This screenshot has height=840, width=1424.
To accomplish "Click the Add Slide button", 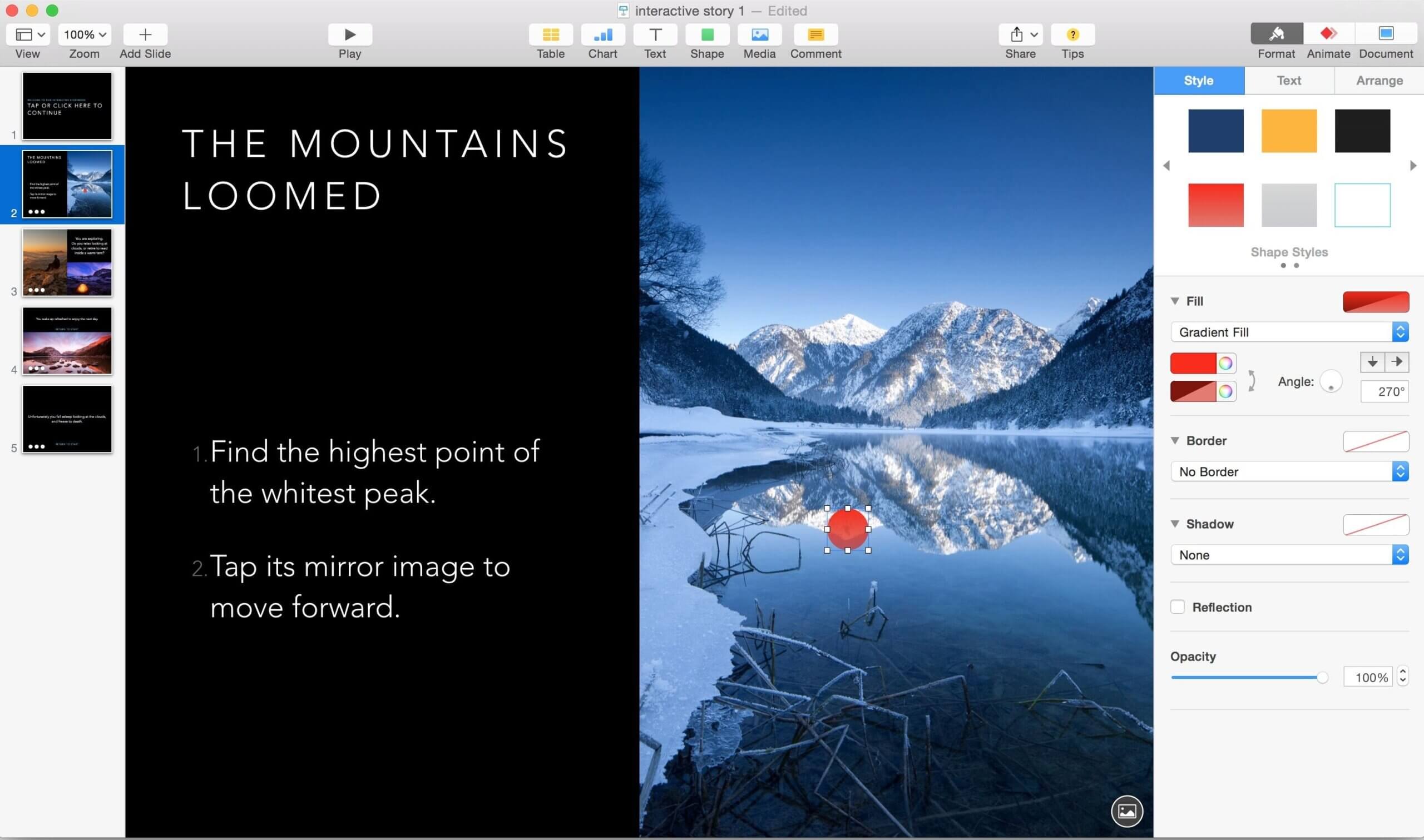I will (145, 34).
